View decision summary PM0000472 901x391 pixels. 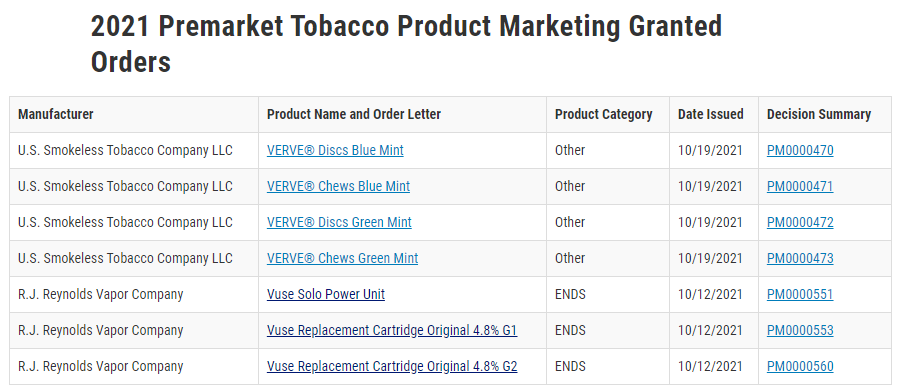point(800,223)
